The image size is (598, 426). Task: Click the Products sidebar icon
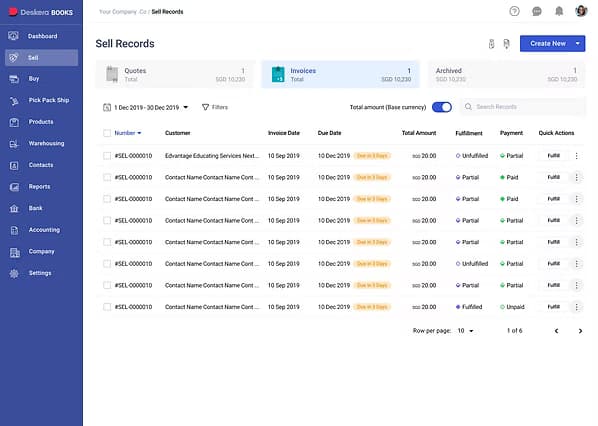click(14, 122)
